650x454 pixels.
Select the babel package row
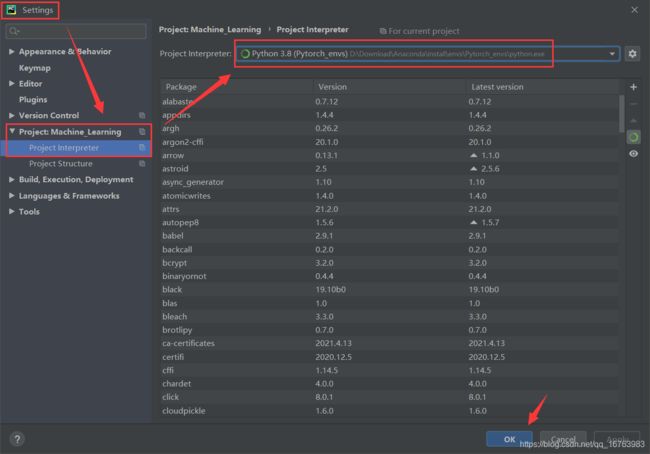click(390, 236)
